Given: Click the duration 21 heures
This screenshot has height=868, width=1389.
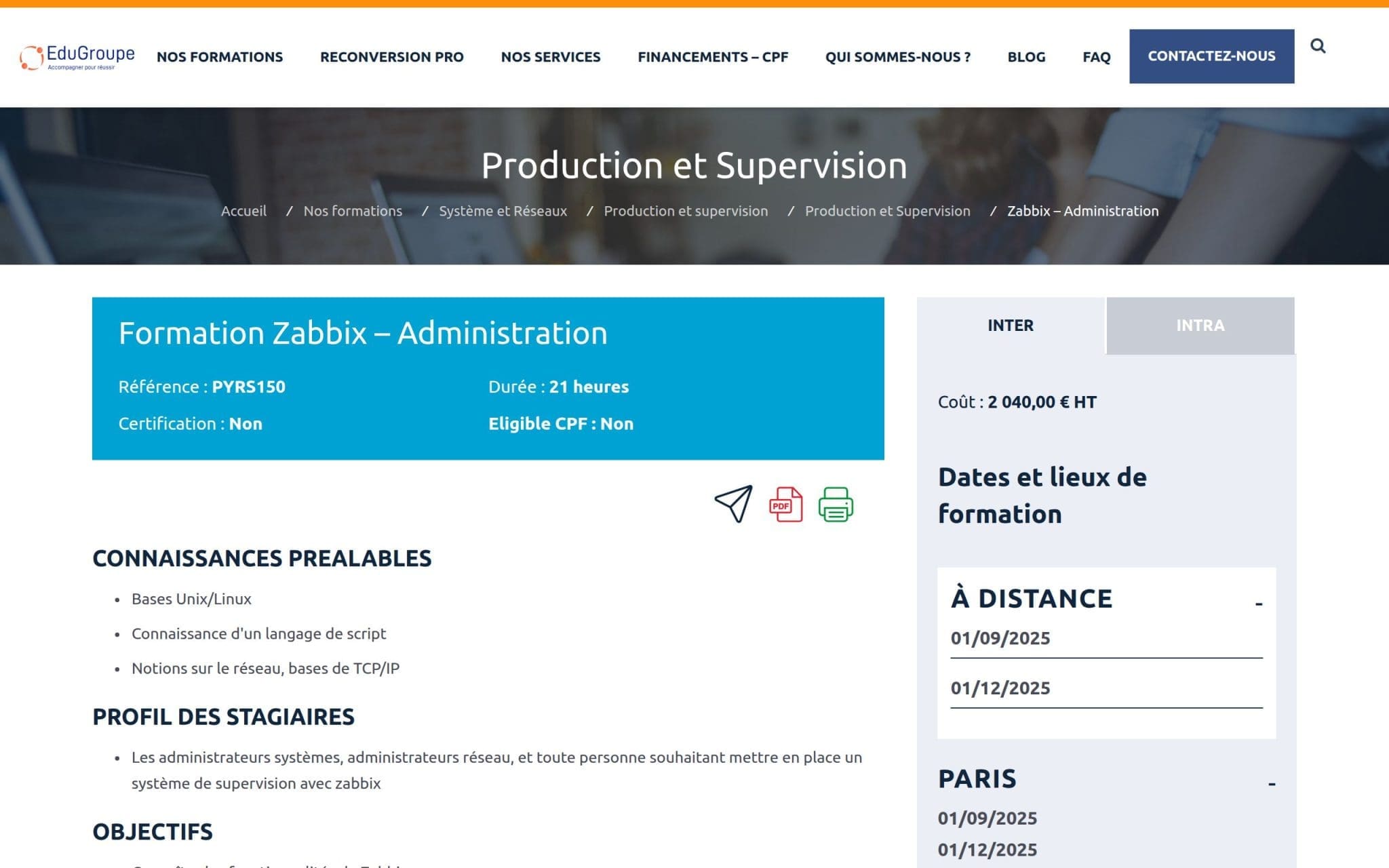Looking at the screenshot, I should tap(589, 387).
